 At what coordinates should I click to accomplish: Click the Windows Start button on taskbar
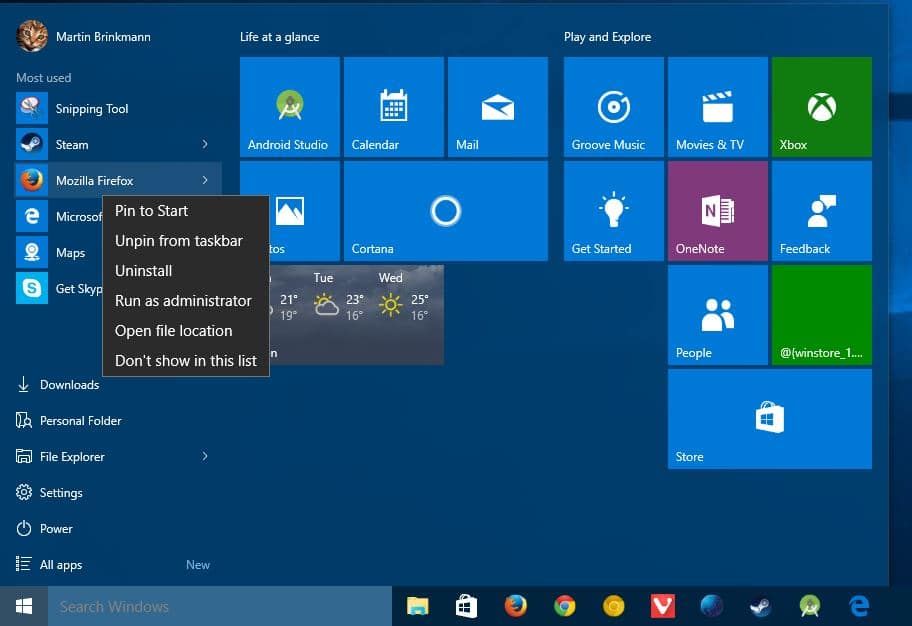pos(24,606)
